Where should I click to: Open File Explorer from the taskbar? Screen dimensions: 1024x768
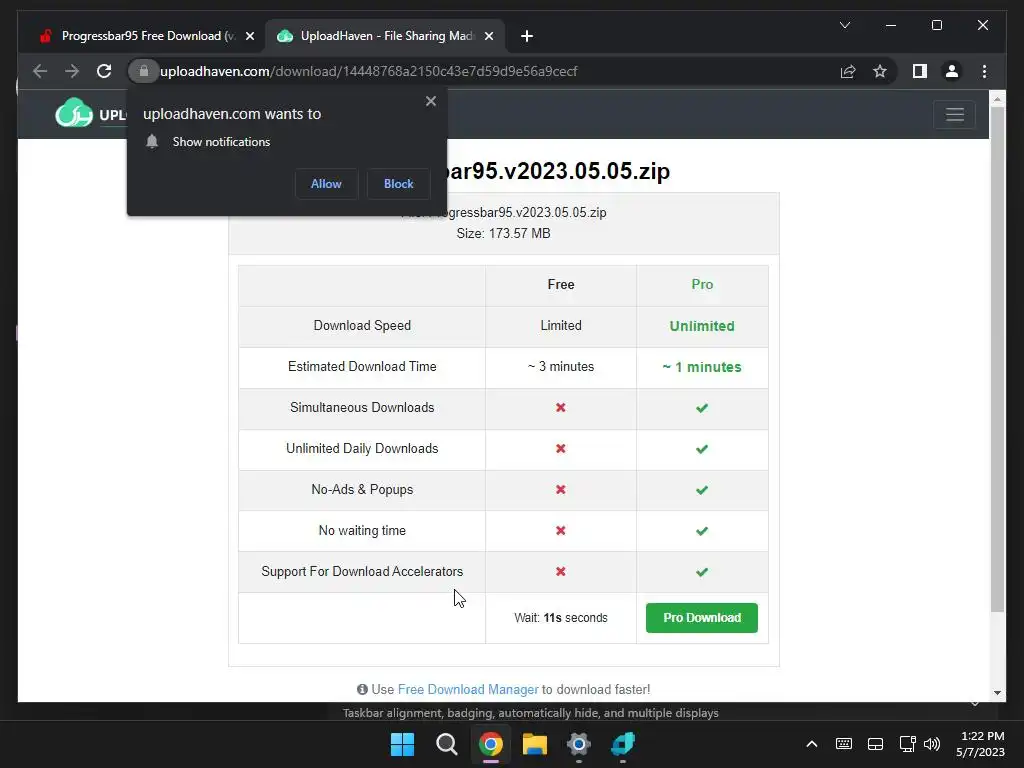(x=535, y=744)
